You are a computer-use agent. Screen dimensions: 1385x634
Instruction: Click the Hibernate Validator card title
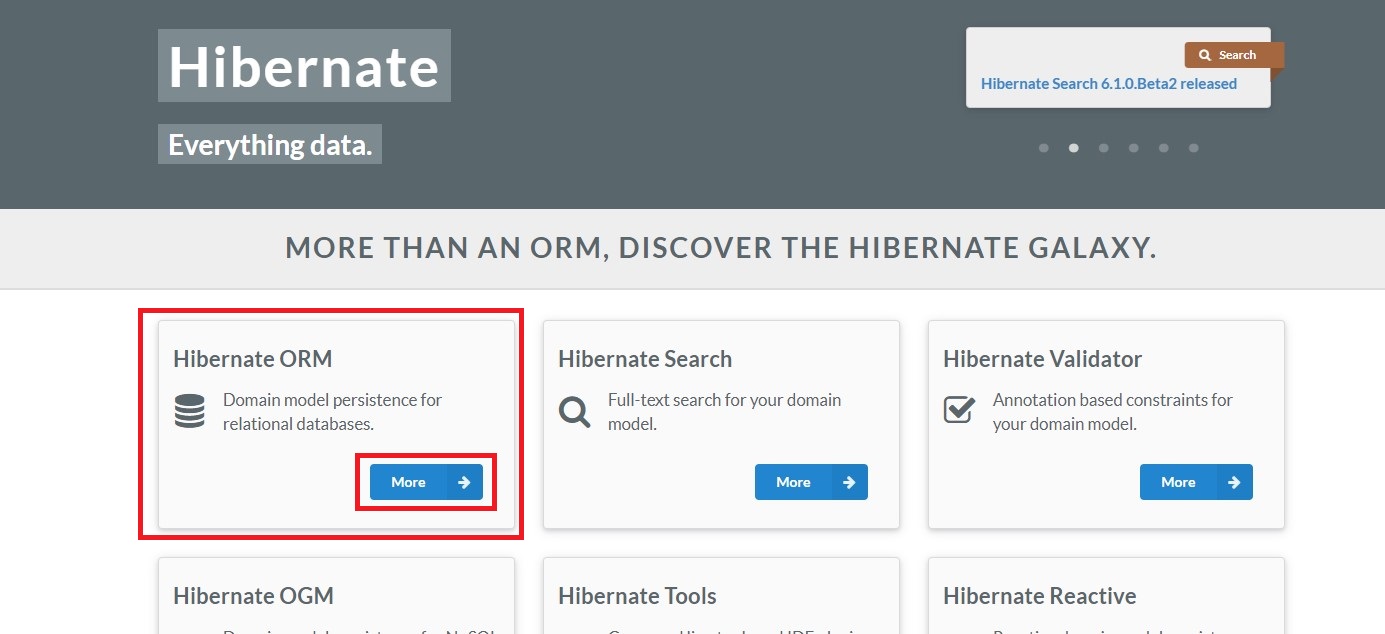point(1043,359)
